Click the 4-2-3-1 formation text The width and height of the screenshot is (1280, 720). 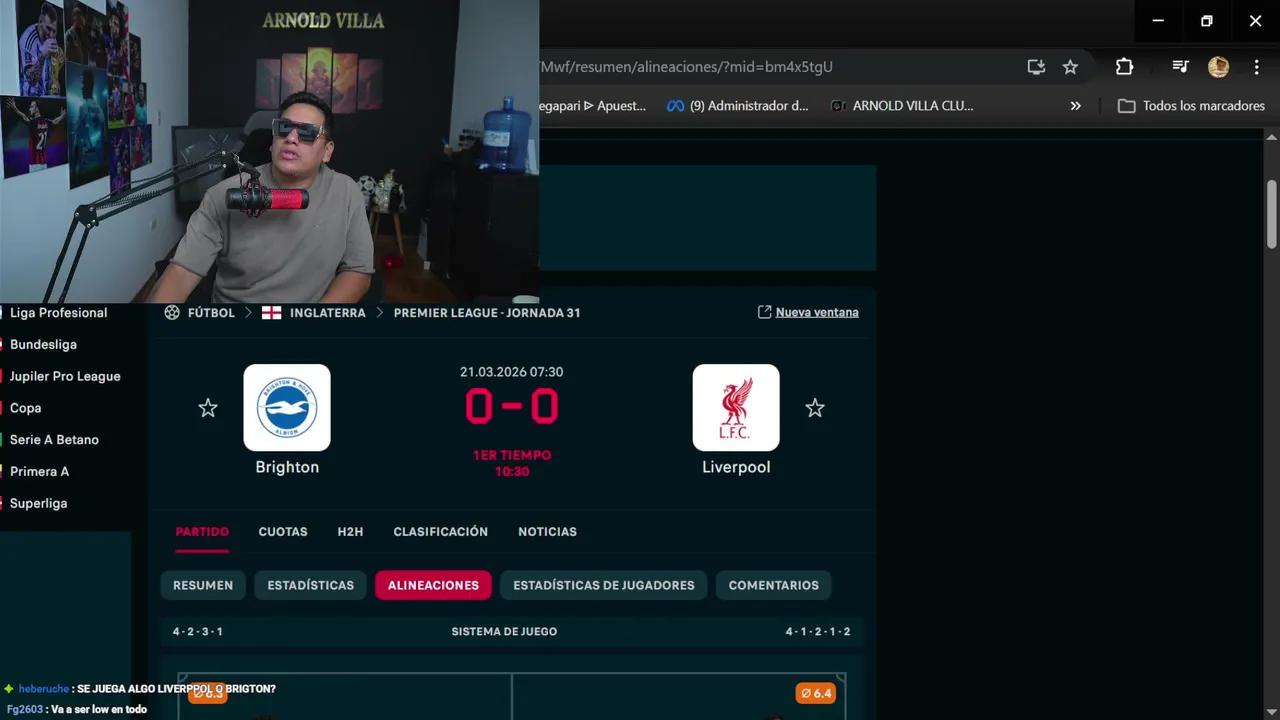[197, 632]
